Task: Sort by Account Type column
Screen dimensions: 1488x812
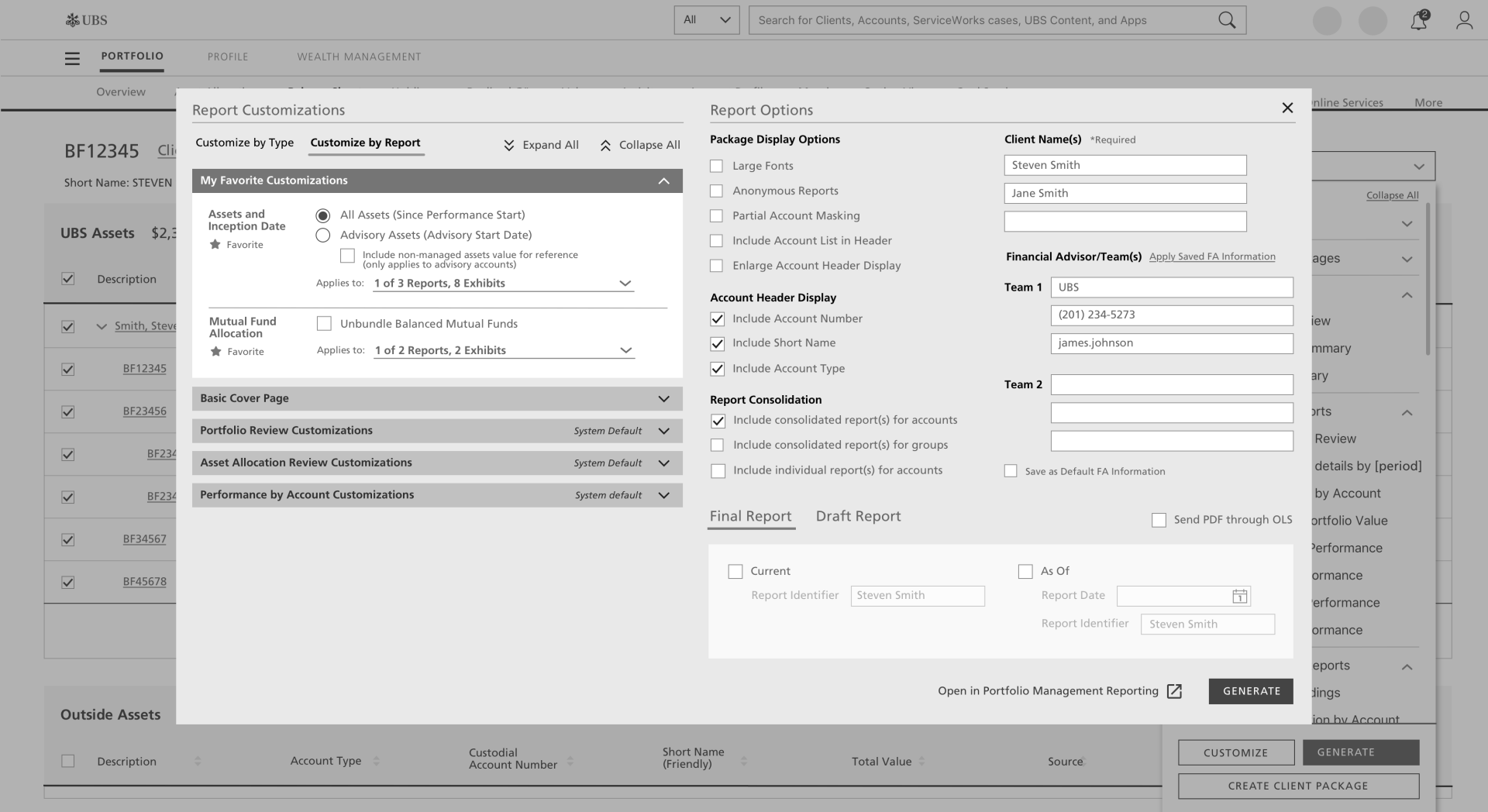Action: tap(377, 761)
